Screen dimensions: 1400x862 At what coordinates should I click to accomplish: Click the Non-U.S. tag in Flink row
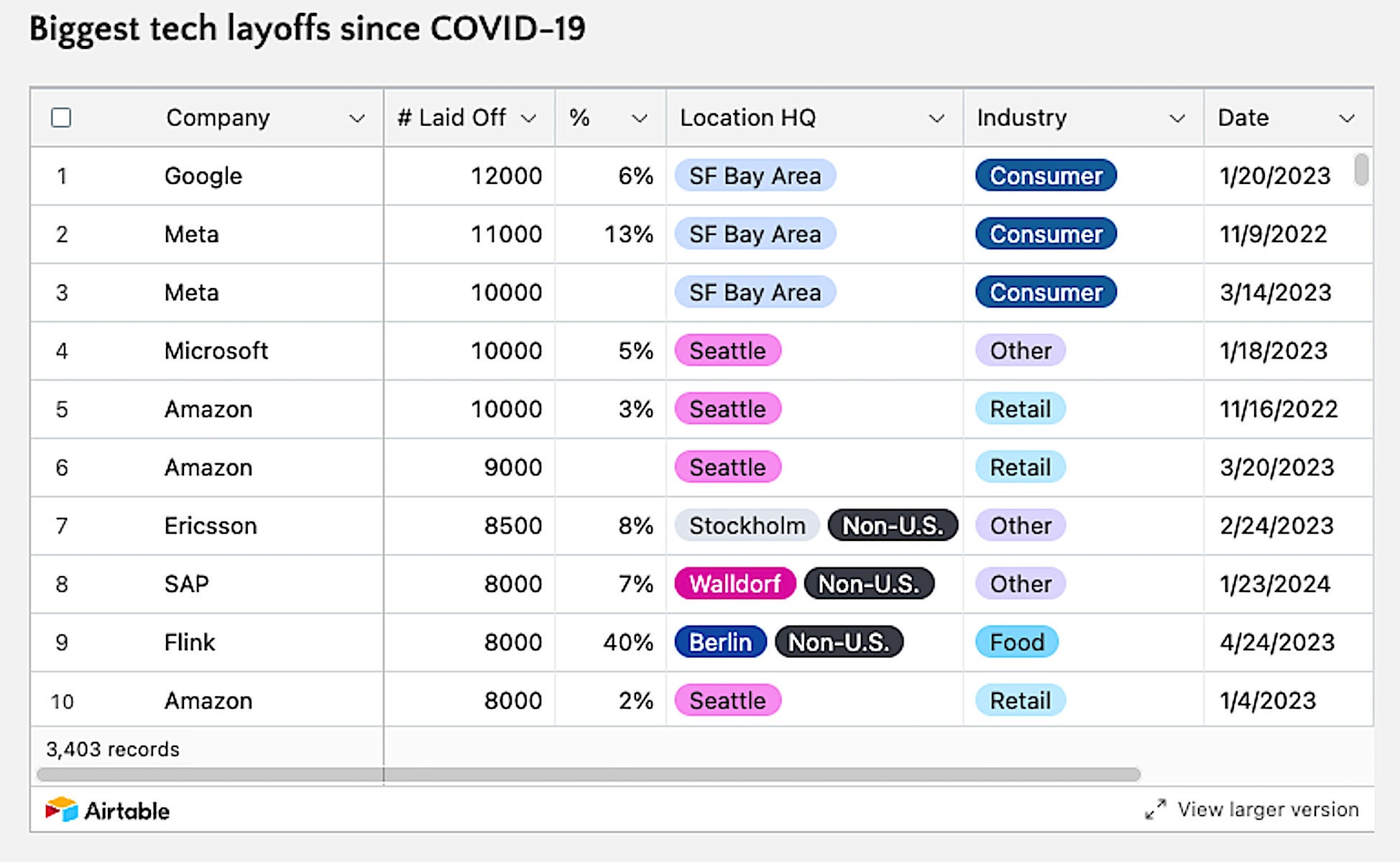(x=839, y=642)
